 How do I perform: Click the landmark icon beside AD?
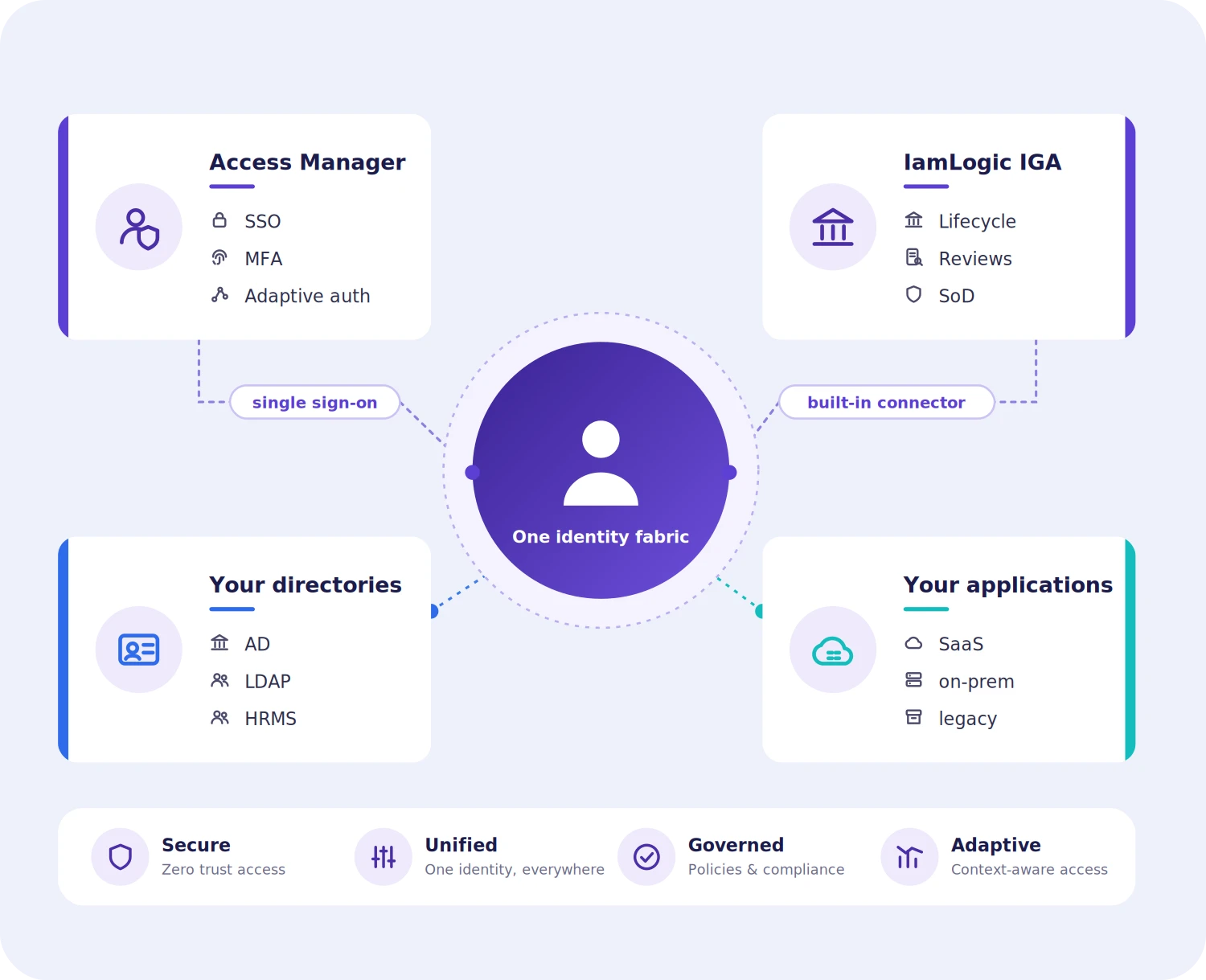(x=219, y=642)
